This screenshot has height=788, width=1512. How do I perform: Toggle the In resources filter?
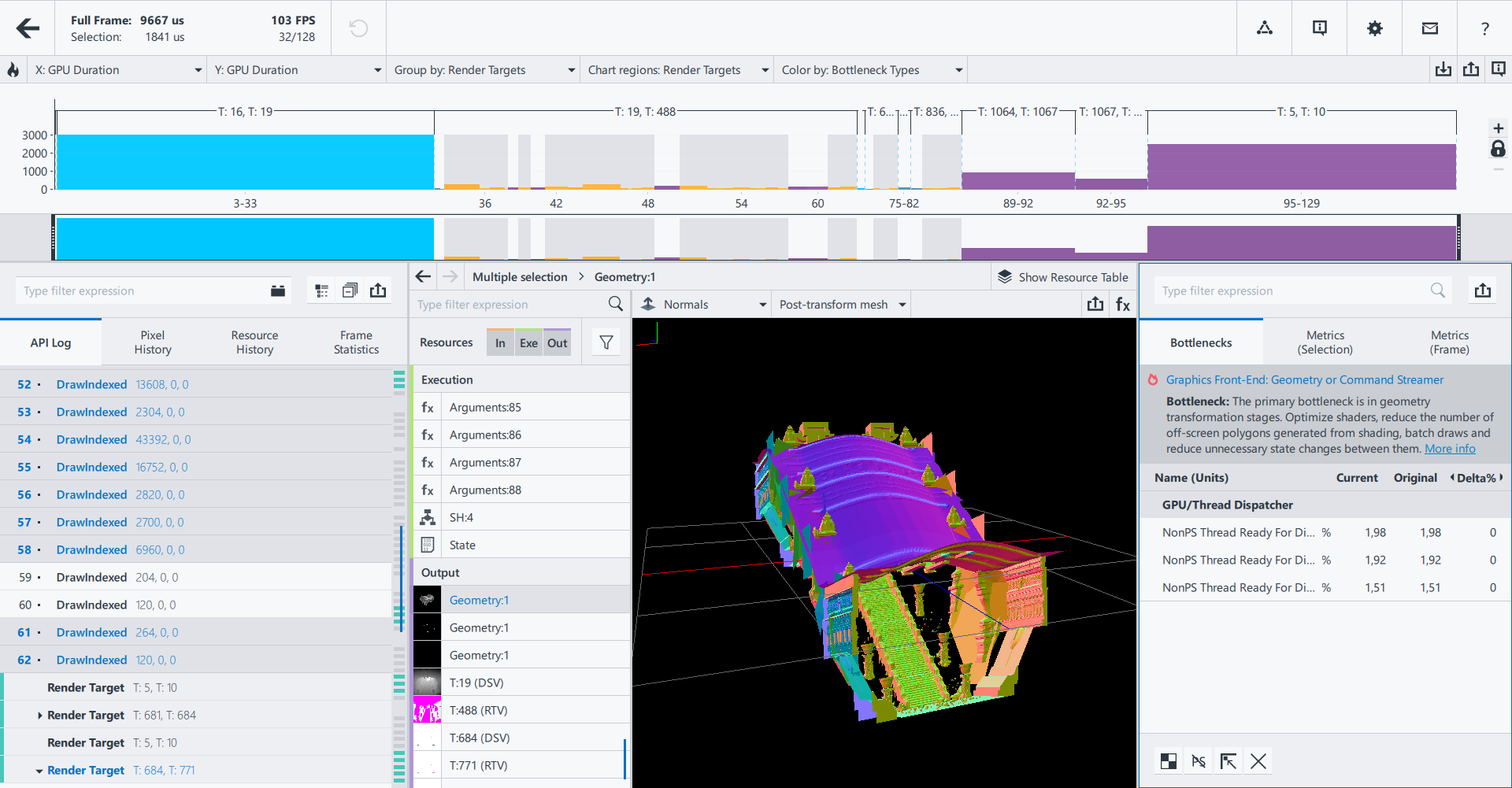(500, 342)
